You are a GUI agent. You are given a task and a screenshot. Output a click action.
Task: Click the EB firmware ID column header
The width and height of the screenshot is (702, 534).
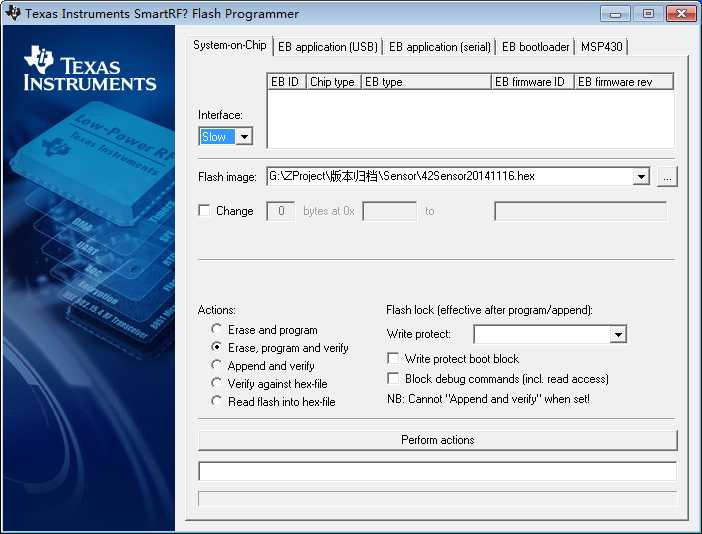coord(533,82)
